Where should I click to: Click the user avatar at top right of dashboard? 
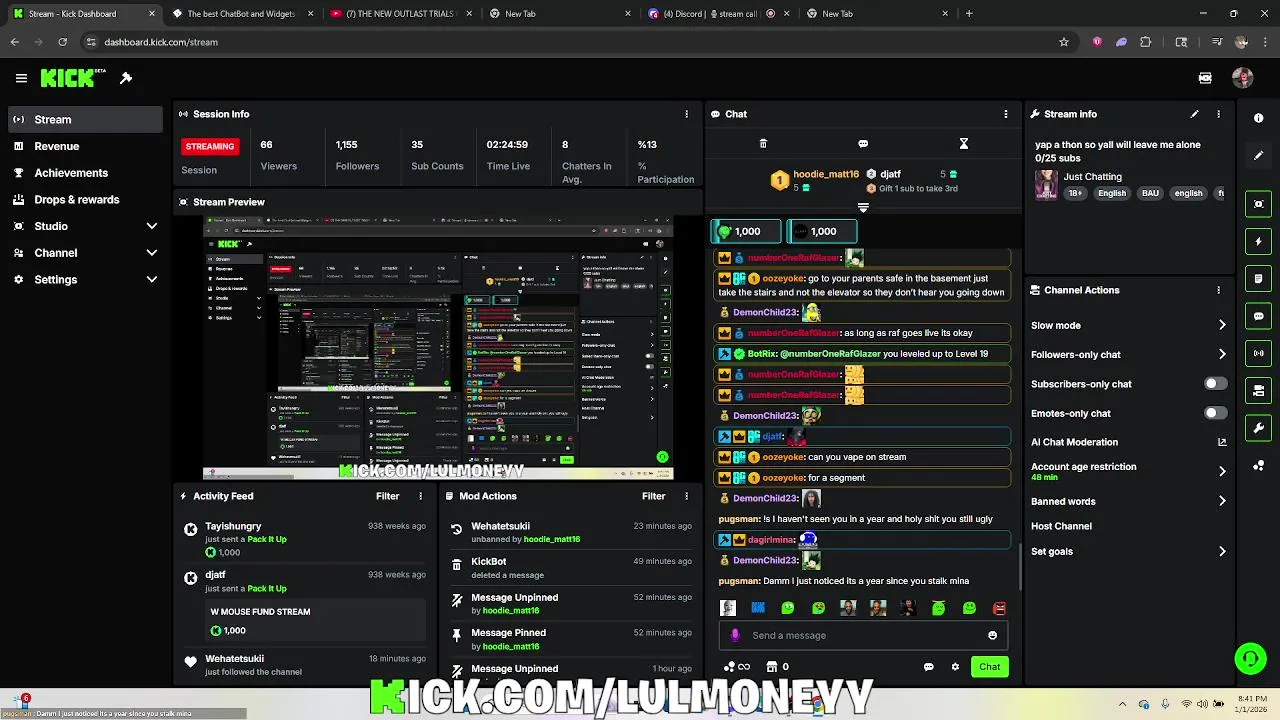(1242, 78)
